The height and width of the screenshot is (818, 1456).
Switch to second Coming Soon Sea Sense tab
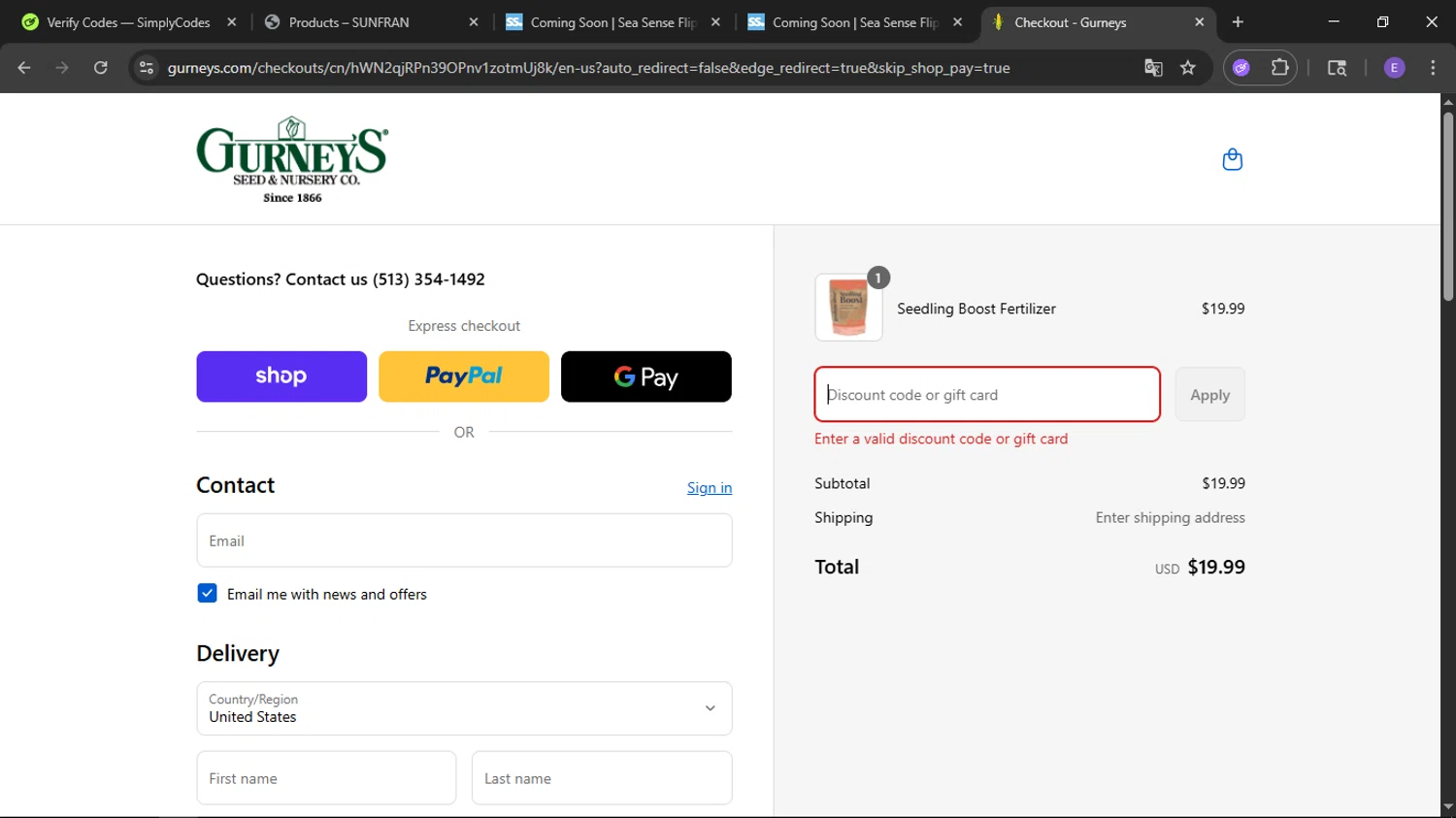[854, 22]
